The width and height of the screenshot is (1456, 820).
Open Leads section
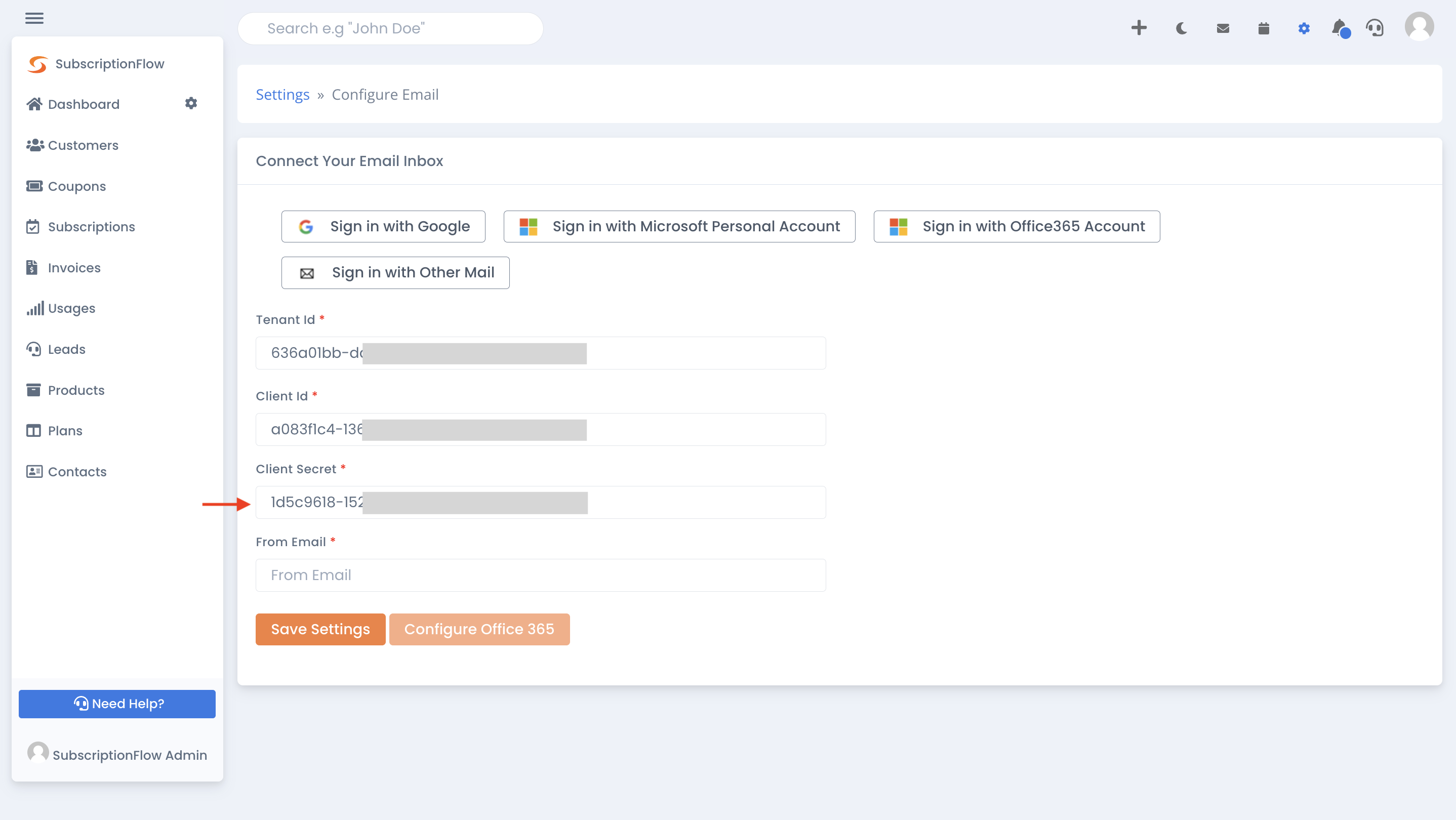coord(67,349)
